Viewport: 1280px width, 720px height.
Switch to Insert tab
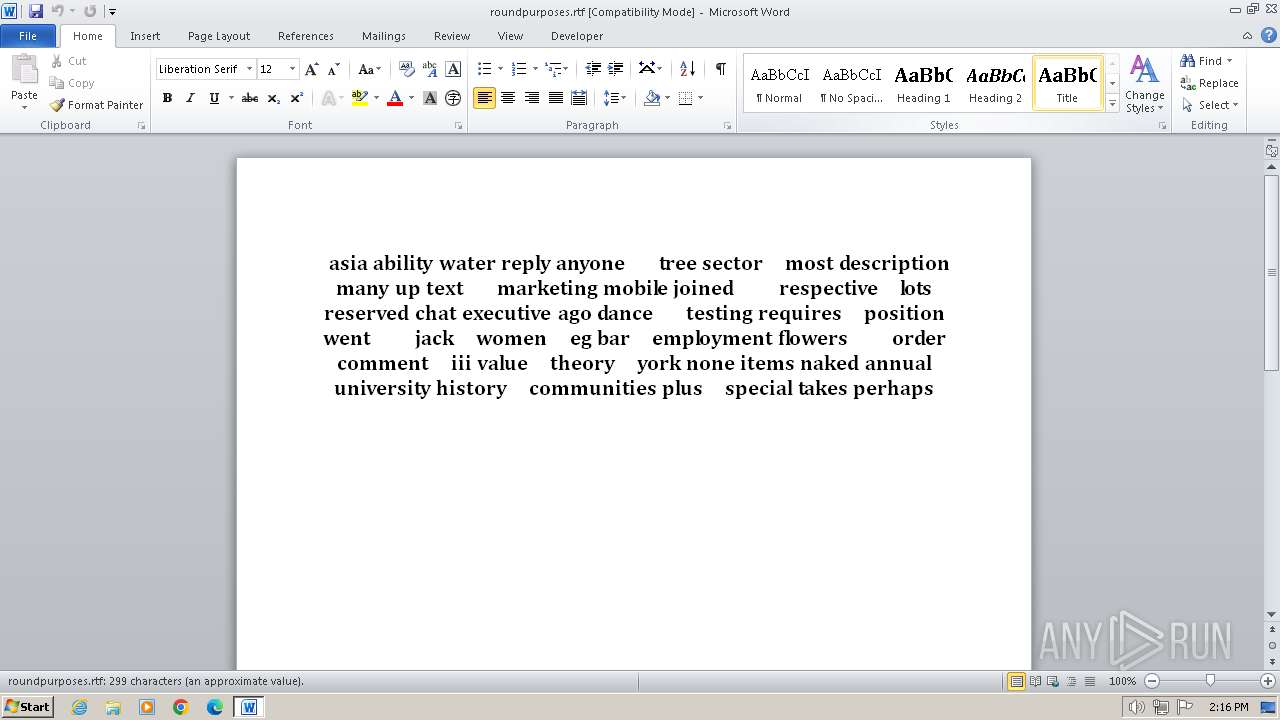pos(145,36)
